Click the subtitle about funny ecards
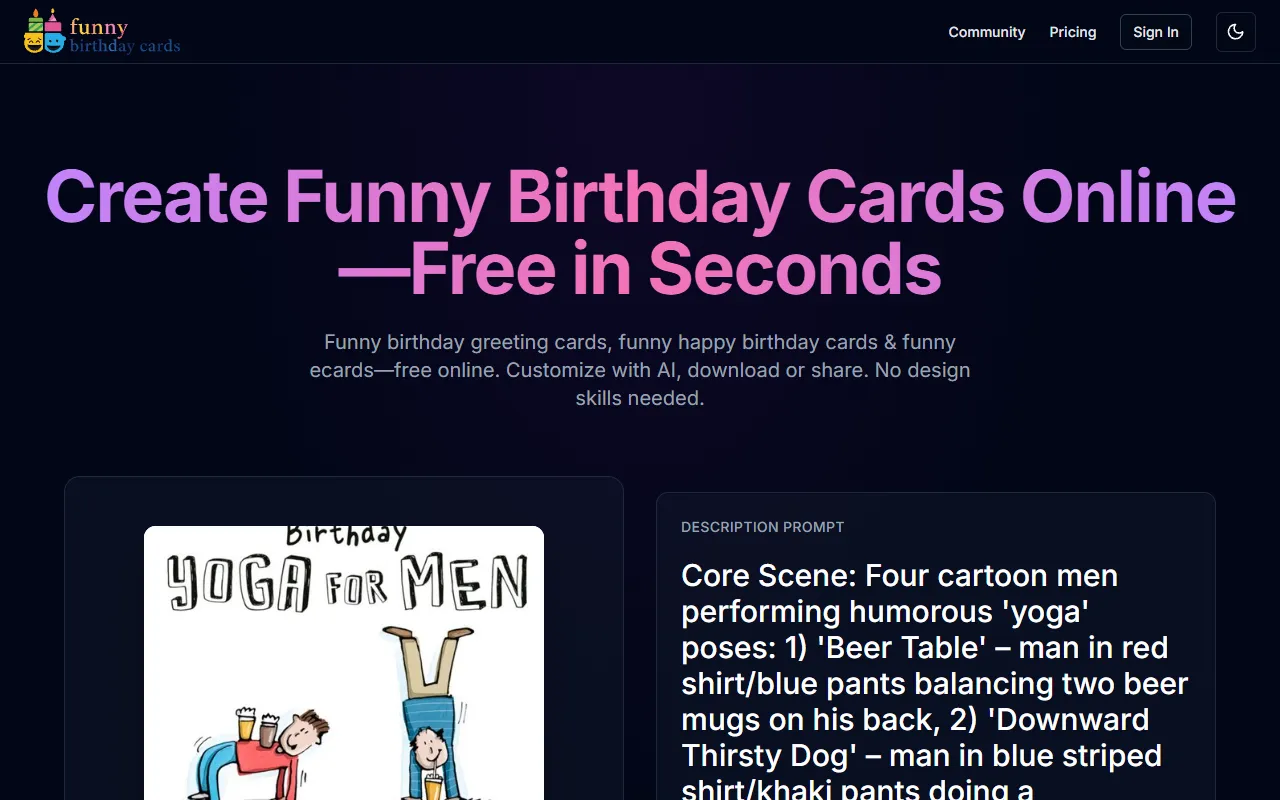 click(640, 370)
